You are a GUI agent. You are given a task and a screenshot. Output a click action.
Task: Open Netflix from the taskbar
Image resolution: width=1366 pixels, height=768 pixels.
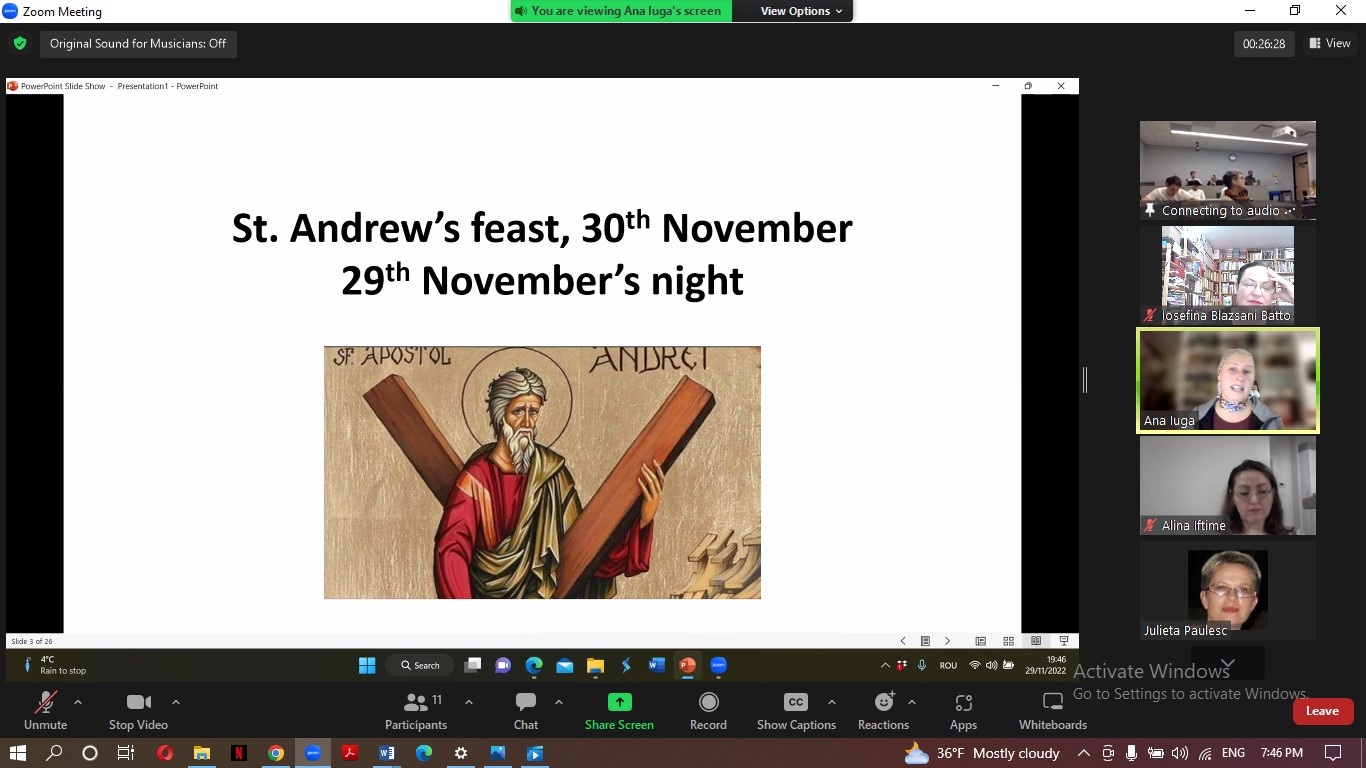pos(239,753)
